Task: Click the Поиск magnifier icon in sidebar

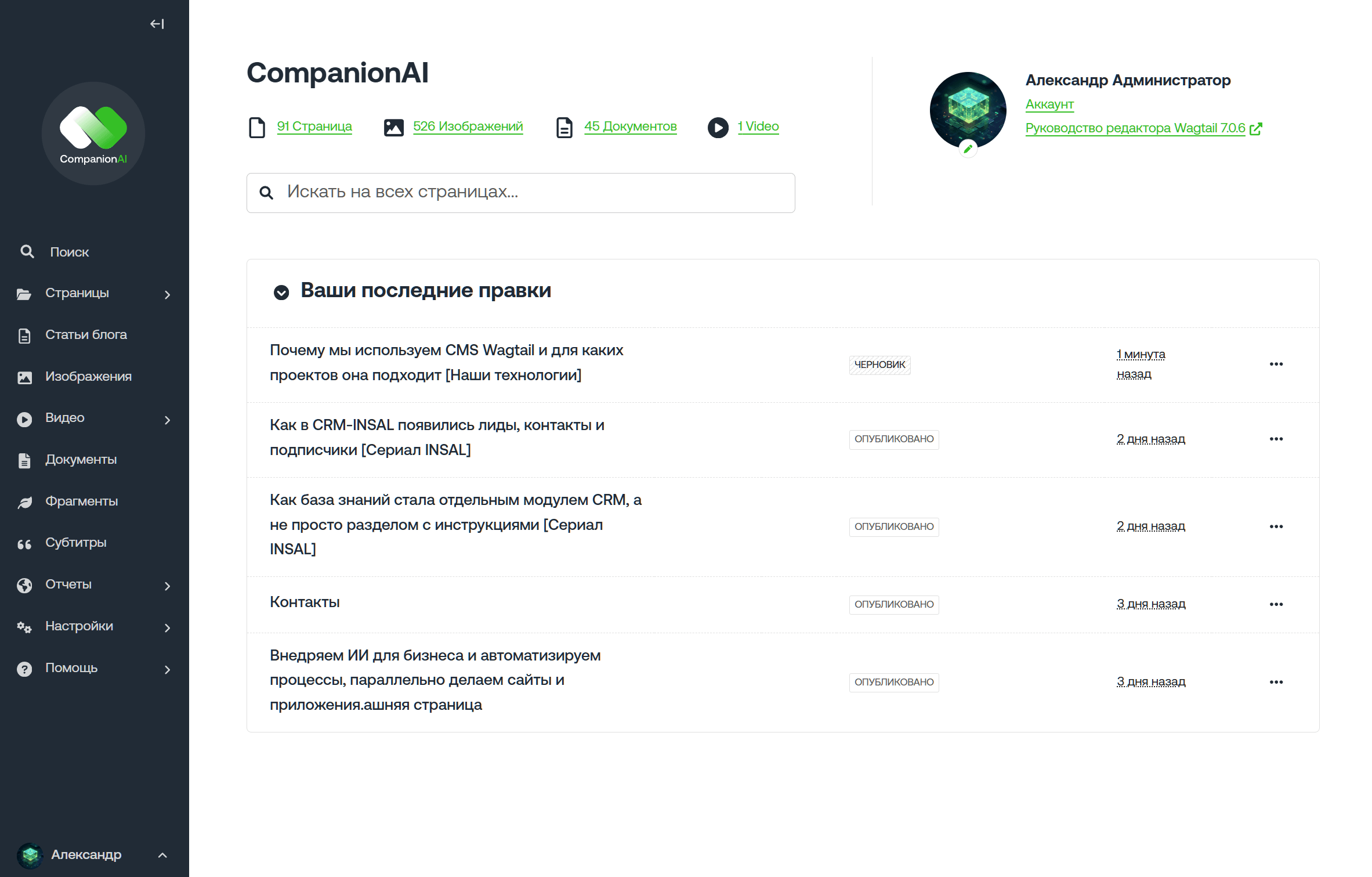Action: point(27,251)
